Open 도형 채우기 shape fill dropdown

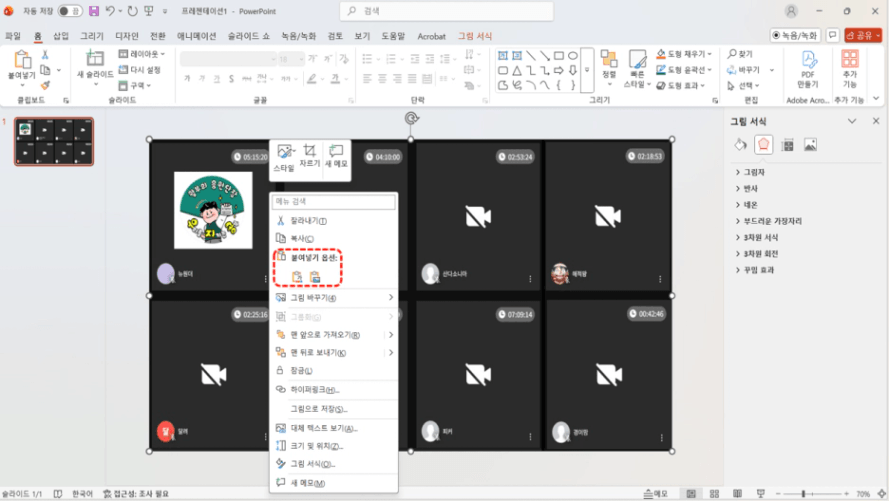[684, 54]
